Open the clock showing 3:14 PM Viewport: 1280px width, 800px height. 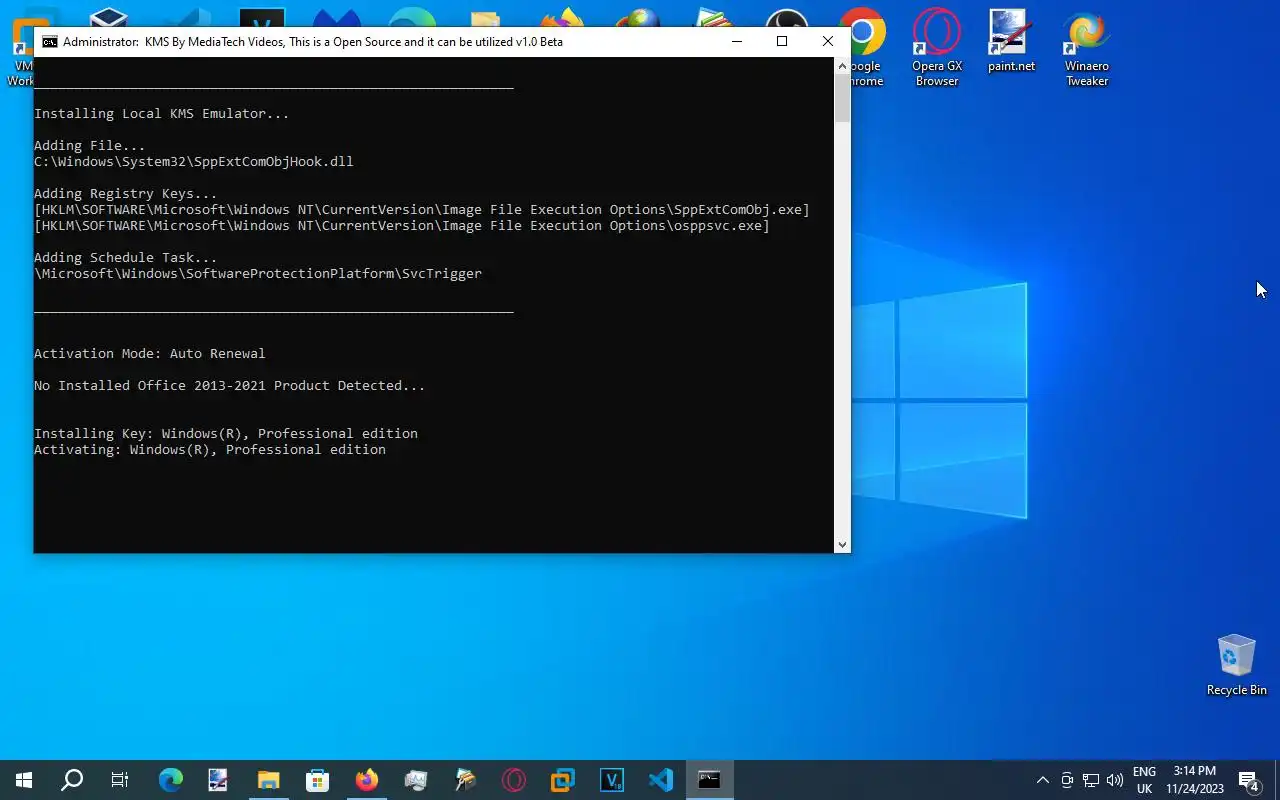pyautogui.click(x=1195, y=780)
